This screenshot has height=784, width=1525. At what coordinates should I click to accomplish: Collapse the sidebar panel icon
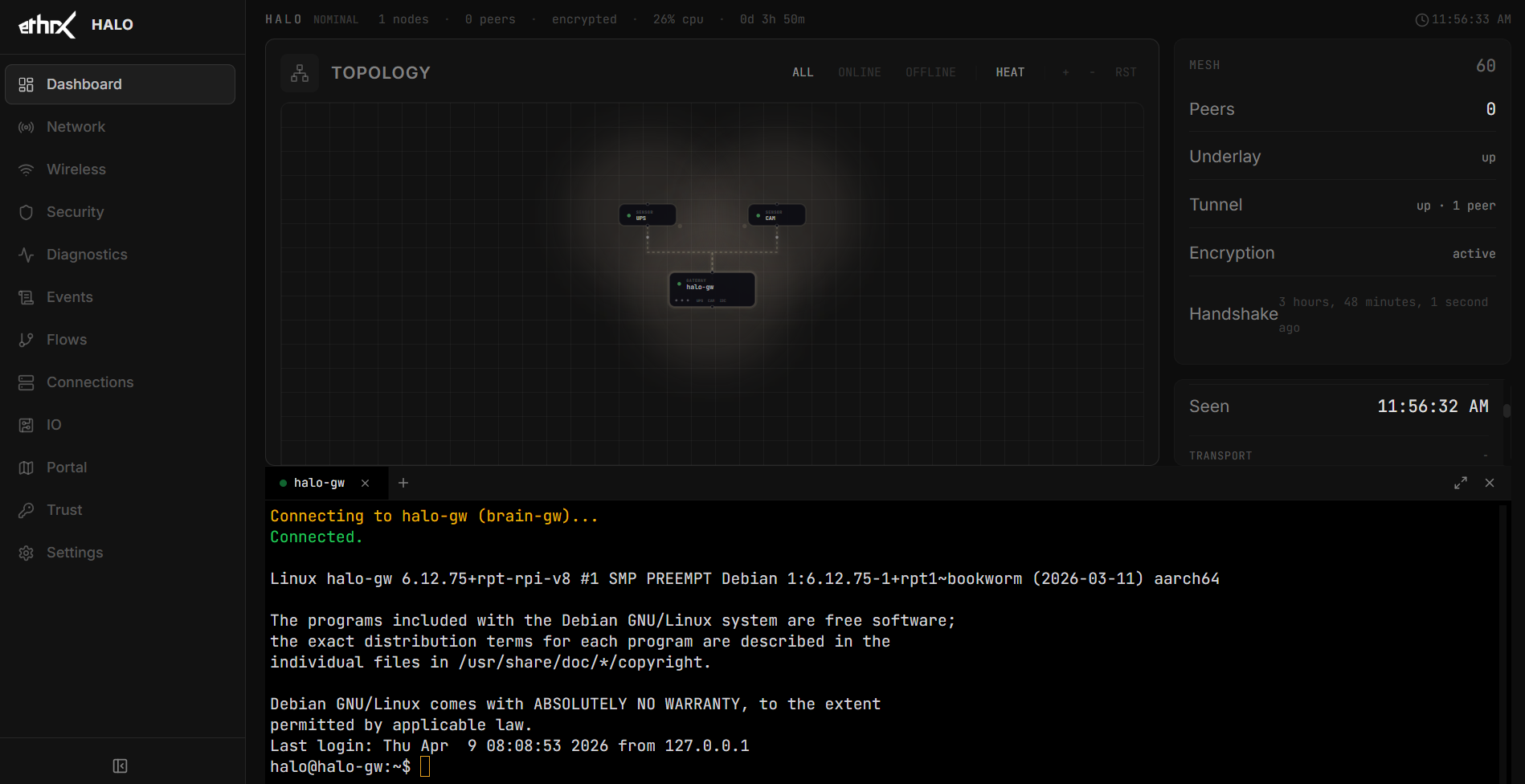pyautogui.click(x=121, y=766)
